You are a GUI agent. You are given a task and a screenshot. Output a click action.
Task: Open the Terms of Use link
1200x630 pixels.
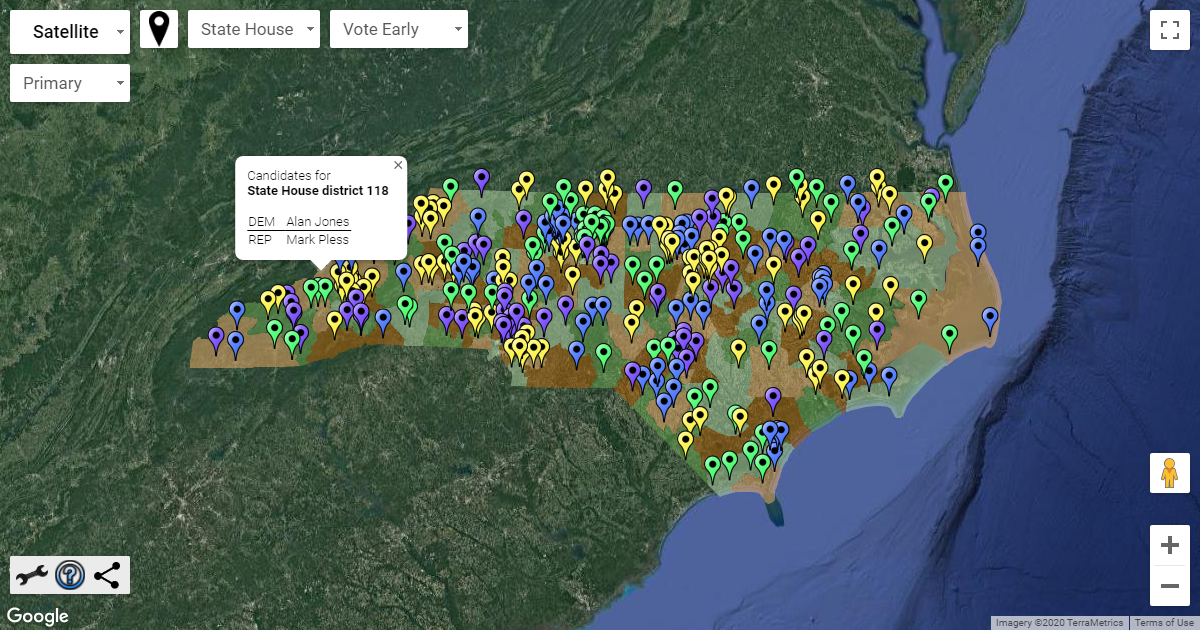coord(1163,622)
